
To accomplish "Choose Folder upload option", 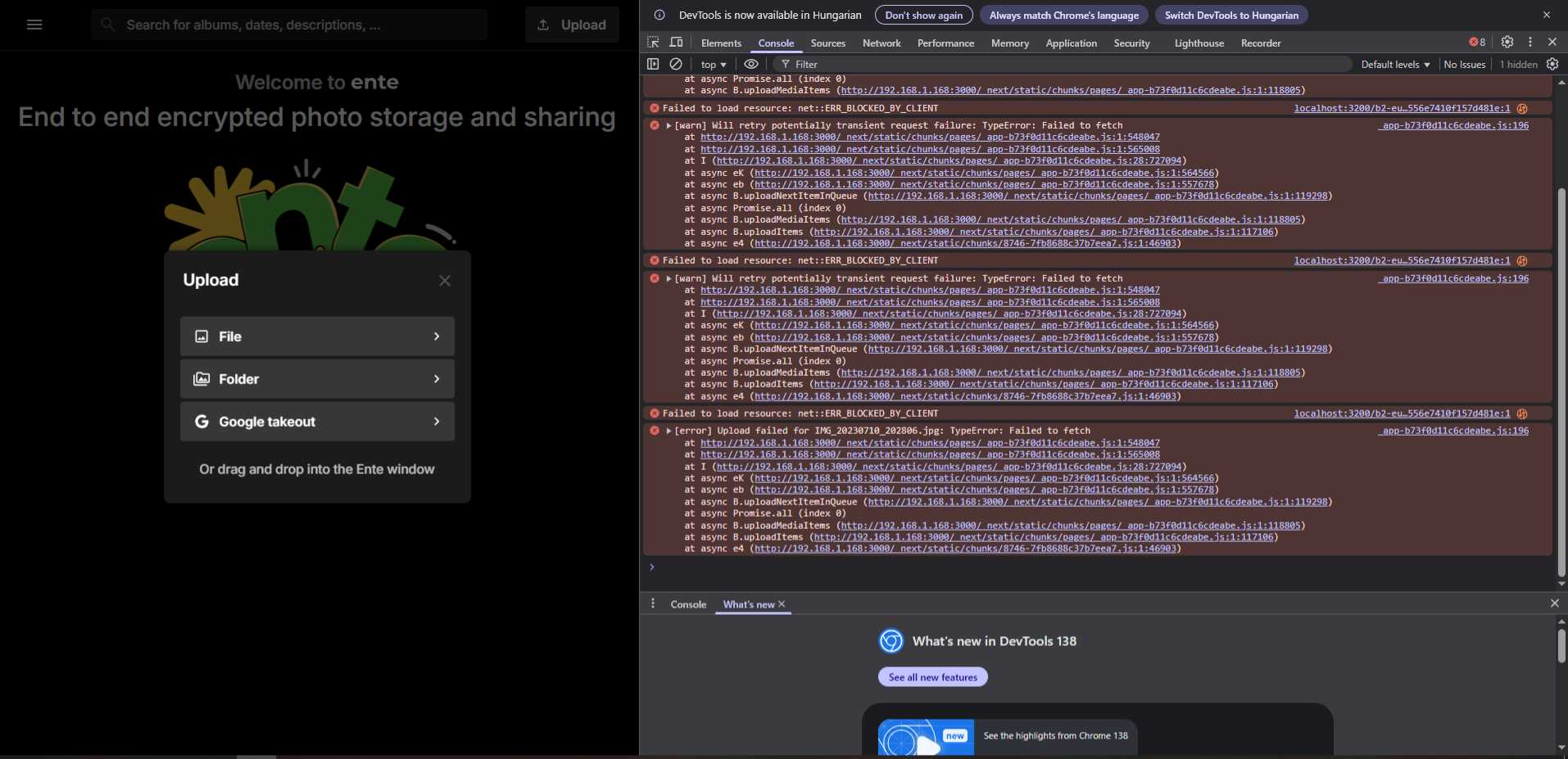I will [317, 379].
